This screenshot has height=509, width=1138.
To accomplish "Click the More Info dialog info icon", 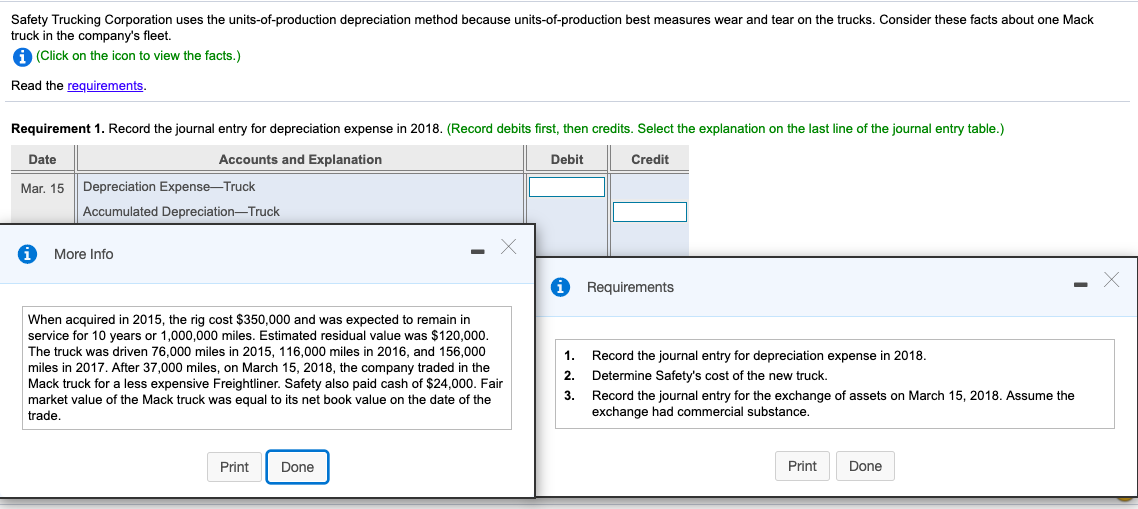I will [28, 254].
